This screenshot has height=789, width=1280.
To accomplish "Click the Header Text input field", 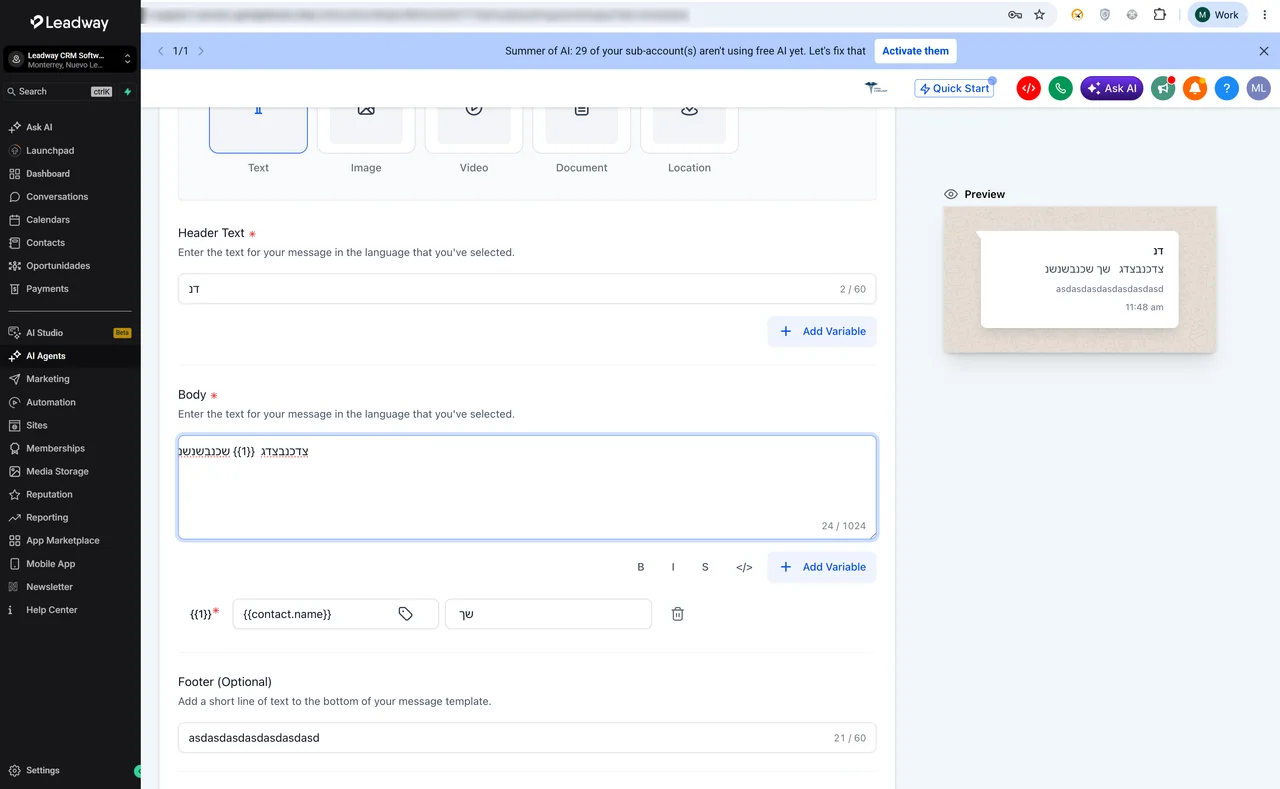I will pyautogui.click(x=527, y=289).
